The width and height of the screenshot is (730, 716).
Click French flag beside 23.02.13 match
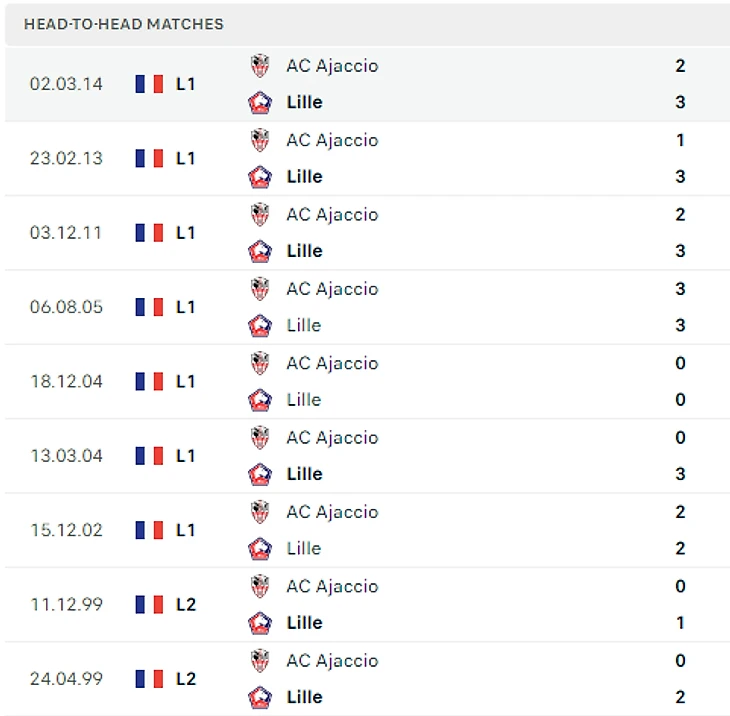(149, 158)
